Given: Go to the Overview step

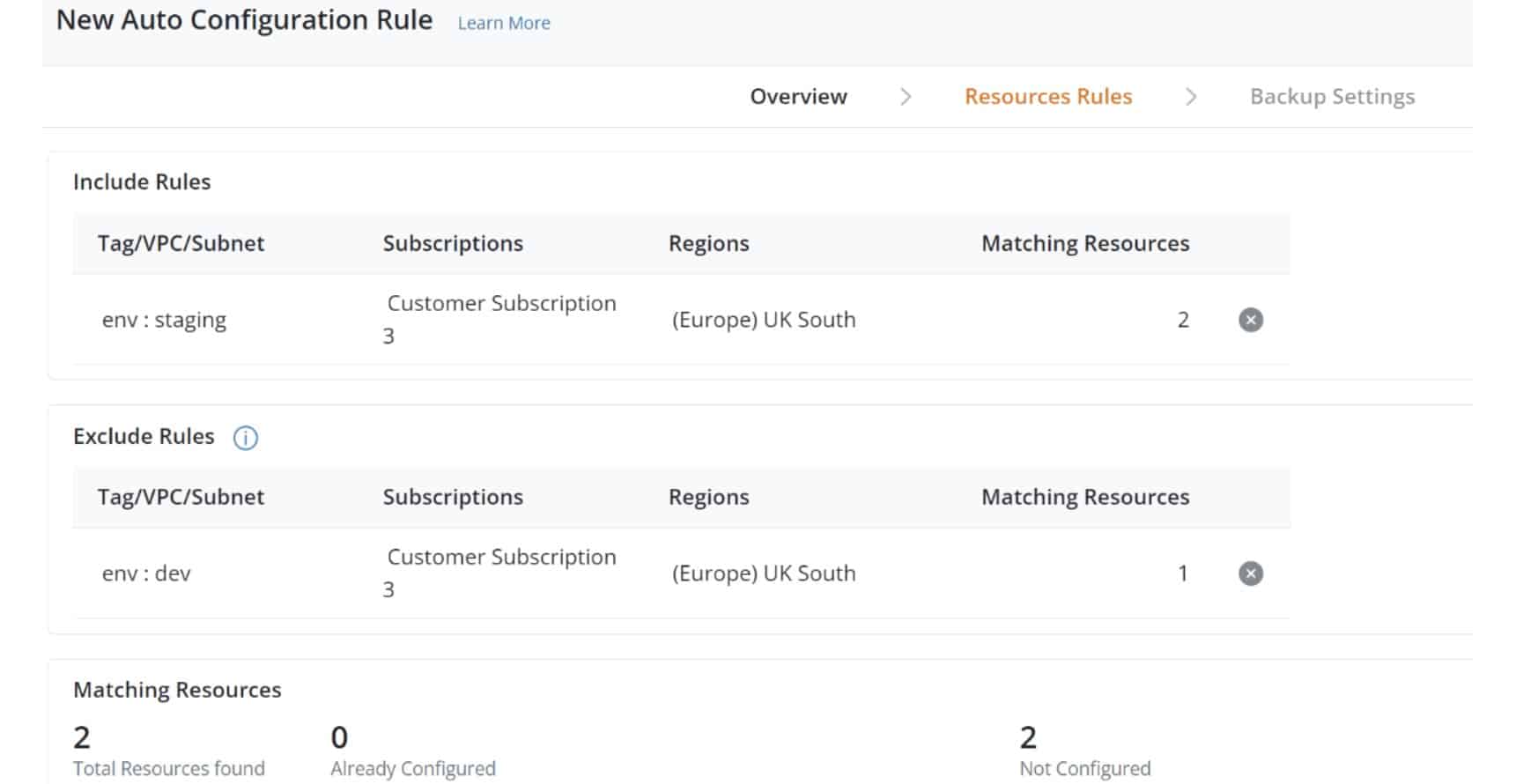Looking at the screenshot, I should (799, 96).
